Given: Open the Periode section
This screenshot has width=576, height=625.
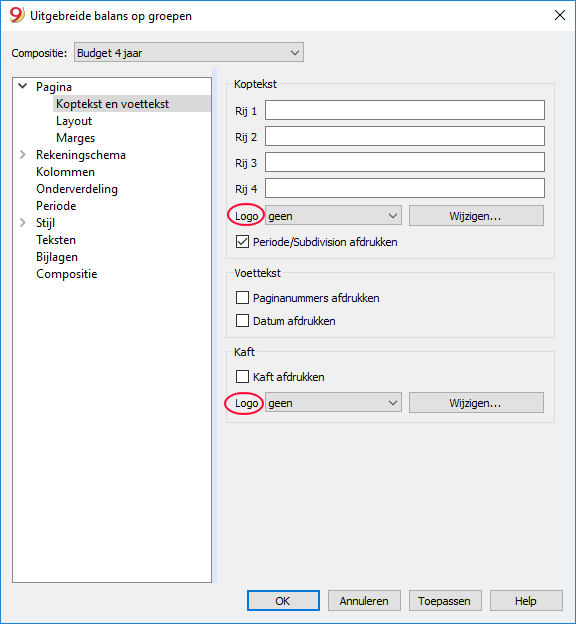Looking at the screenshot, I should (x=56, y=206).
